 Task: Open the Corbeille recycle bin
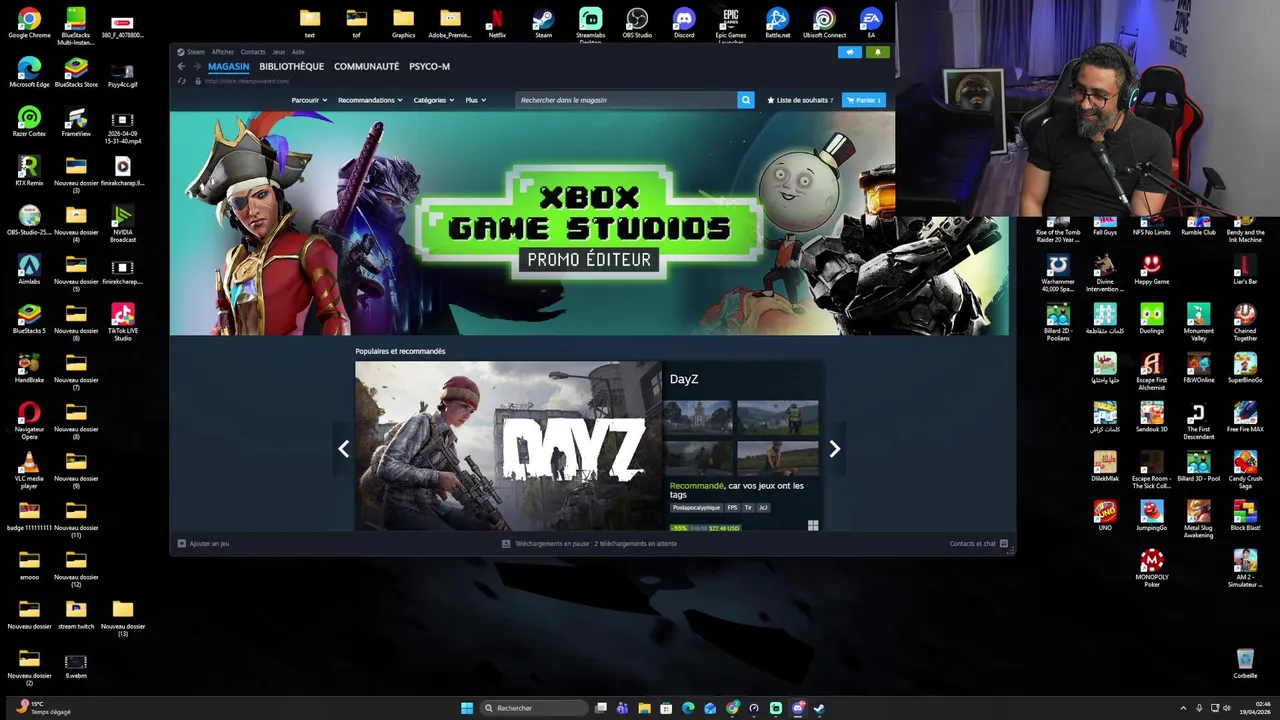click(1245, 663)
